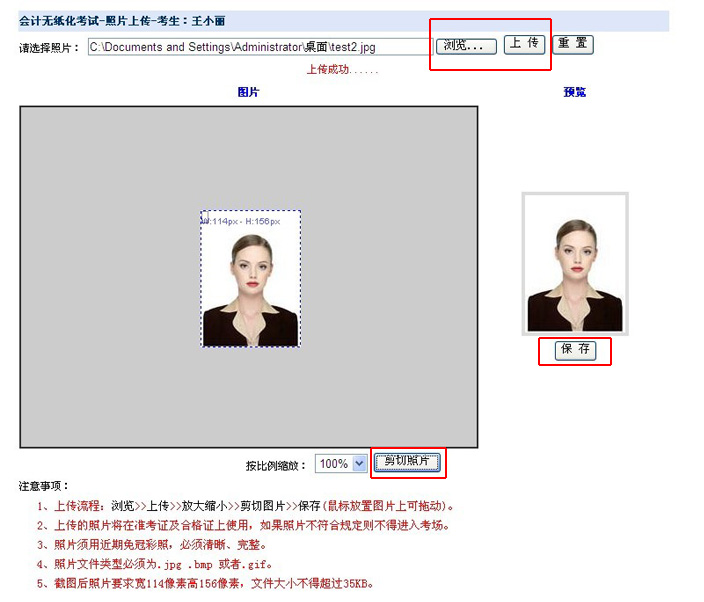This screenshot has height=602, width=704.
Task: Click the 重置 reset button
Action: coord(573,45)
